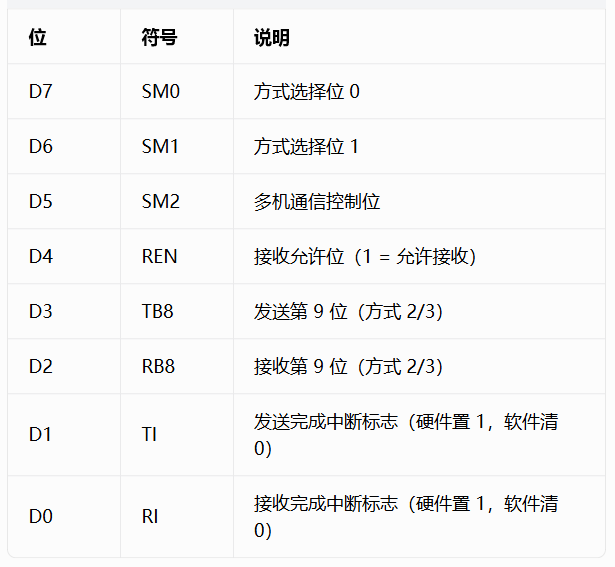
Task: Click the text '多机通信控制位'
Action: pyautogui.click(x=317, y=202)
